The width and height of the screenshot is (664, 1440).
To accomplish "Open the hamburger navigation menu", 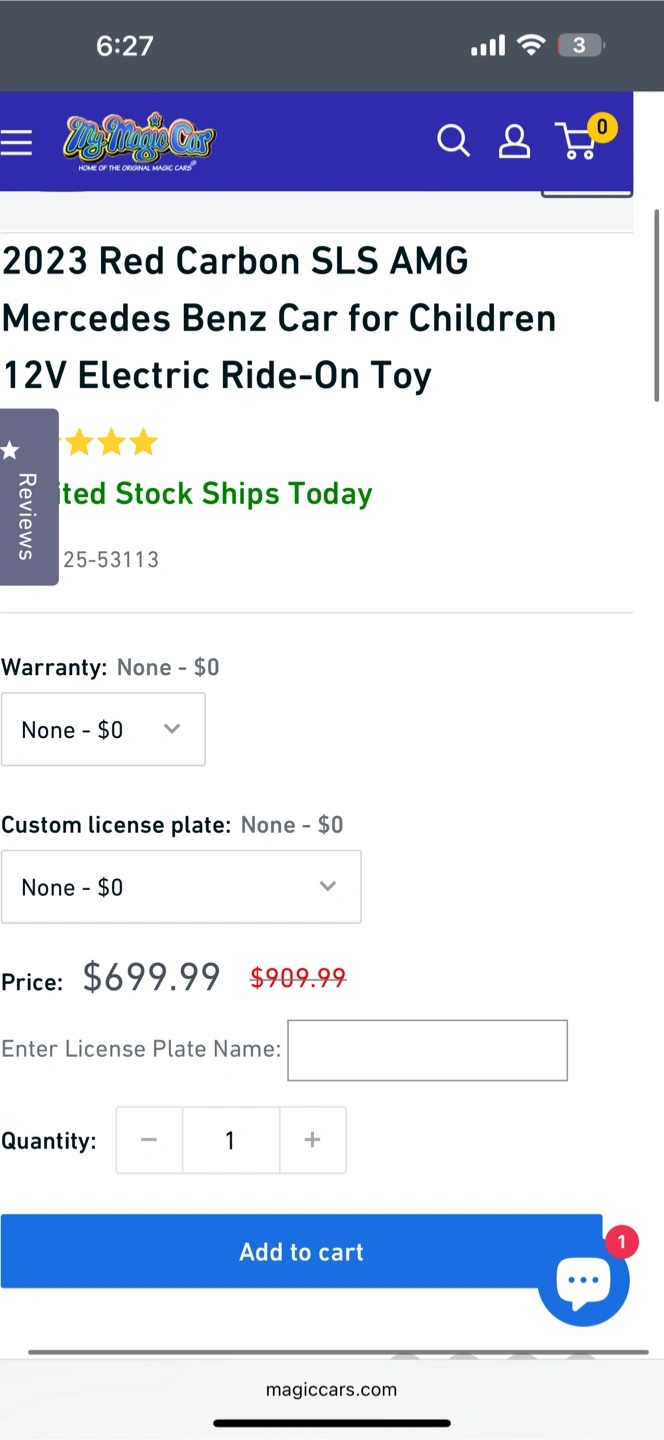I will coord(16,143).
